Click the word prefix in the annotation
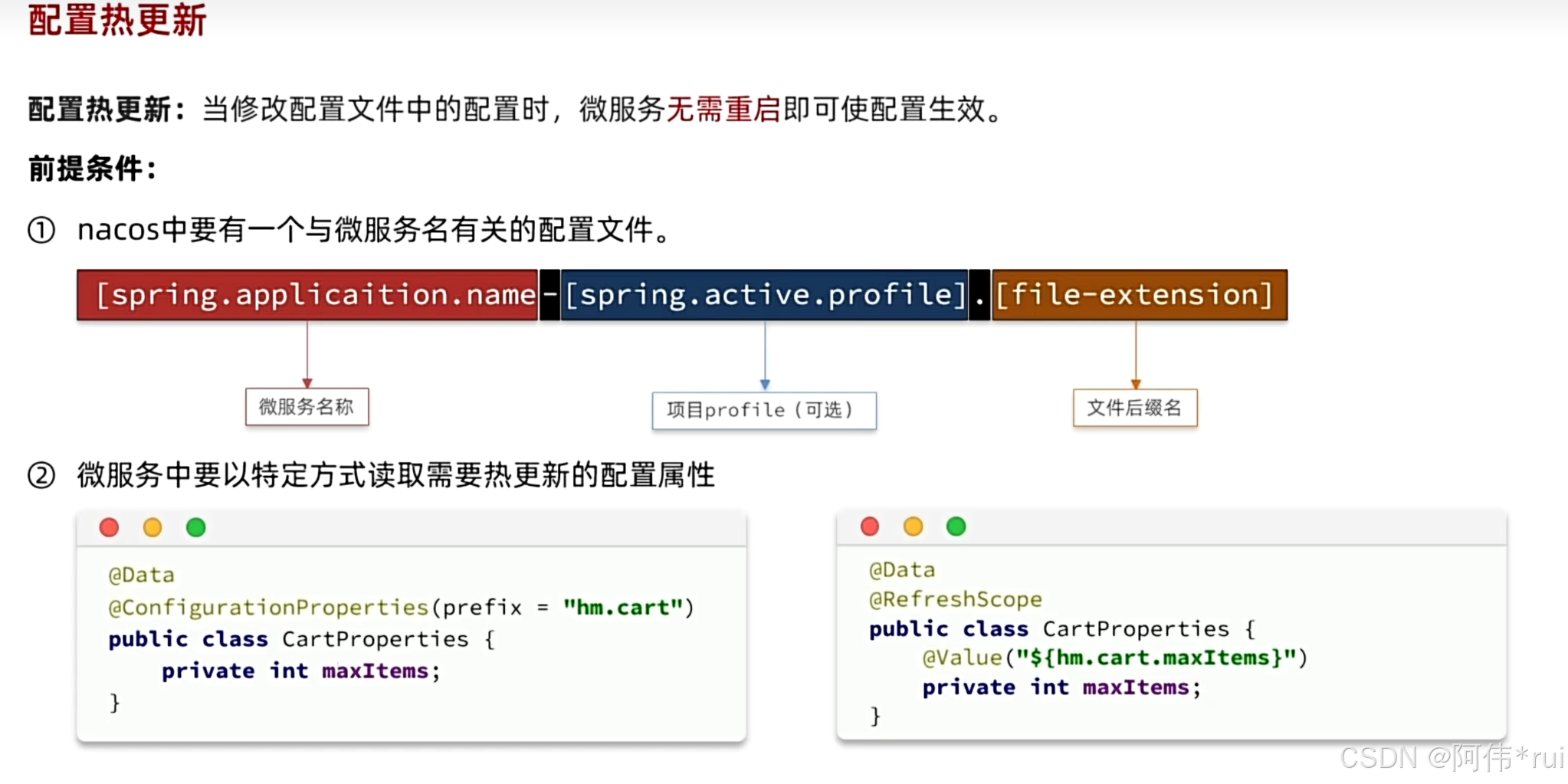This screenshot has width=1568, height=784. coord(482,608)
